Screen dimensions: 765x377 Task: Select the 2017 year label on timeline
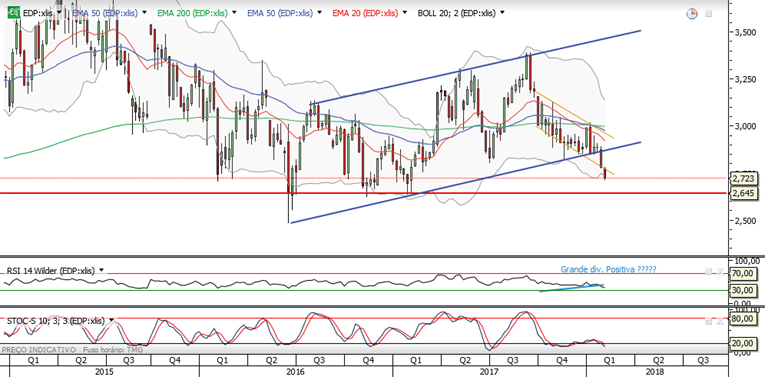click(489, 372)
